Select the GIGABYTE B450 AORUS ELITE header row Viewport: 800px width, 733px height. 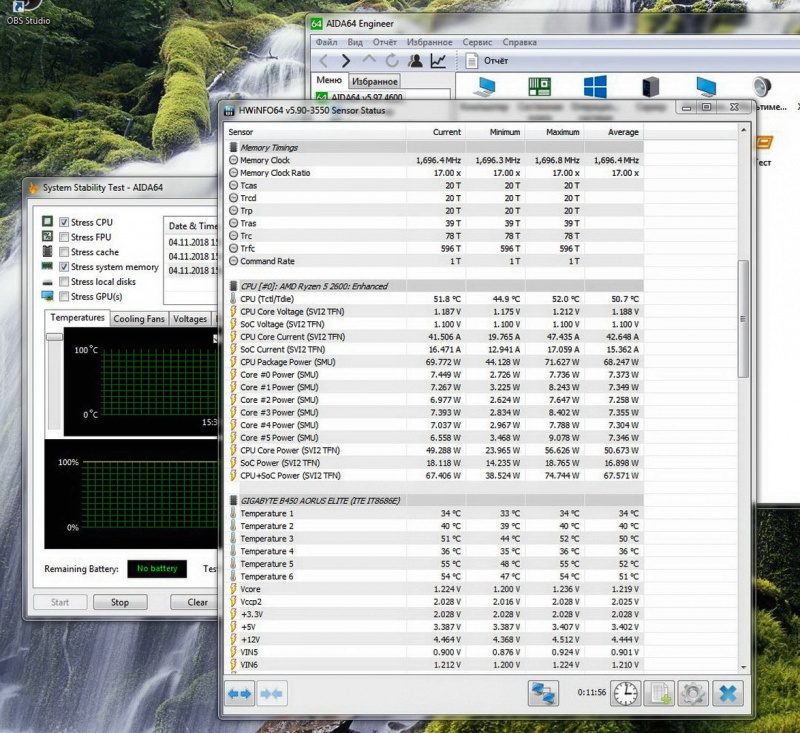click(x=435, y=500)
